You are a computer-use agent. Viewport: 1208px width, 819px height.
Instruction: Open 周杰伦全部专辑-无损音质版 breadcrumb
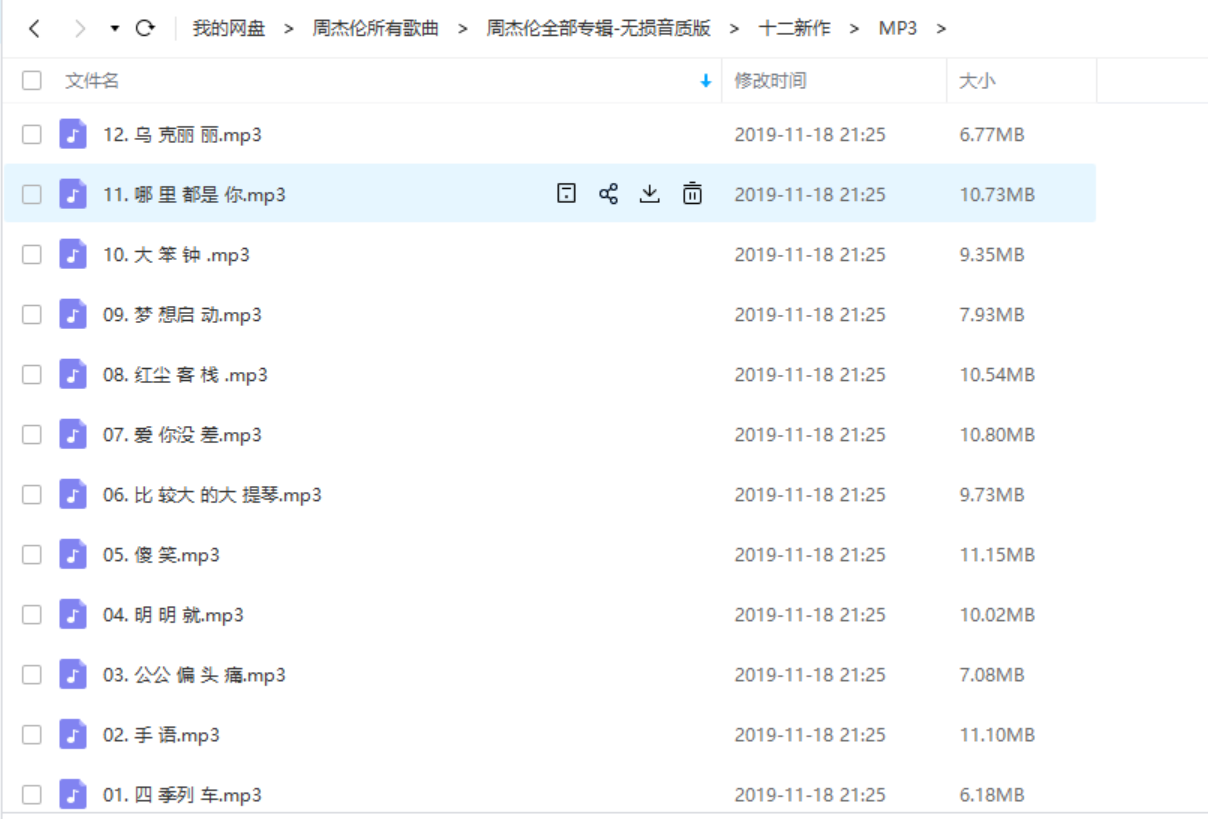(598, 28)
